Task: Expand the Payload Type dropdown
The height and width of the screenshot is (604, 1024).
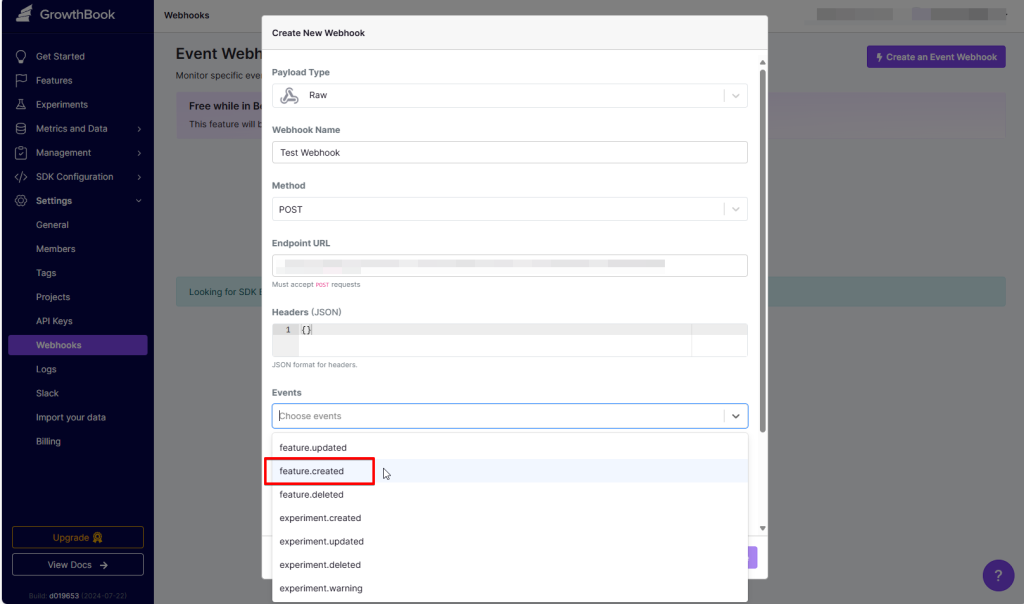Action: coord(736,95)
